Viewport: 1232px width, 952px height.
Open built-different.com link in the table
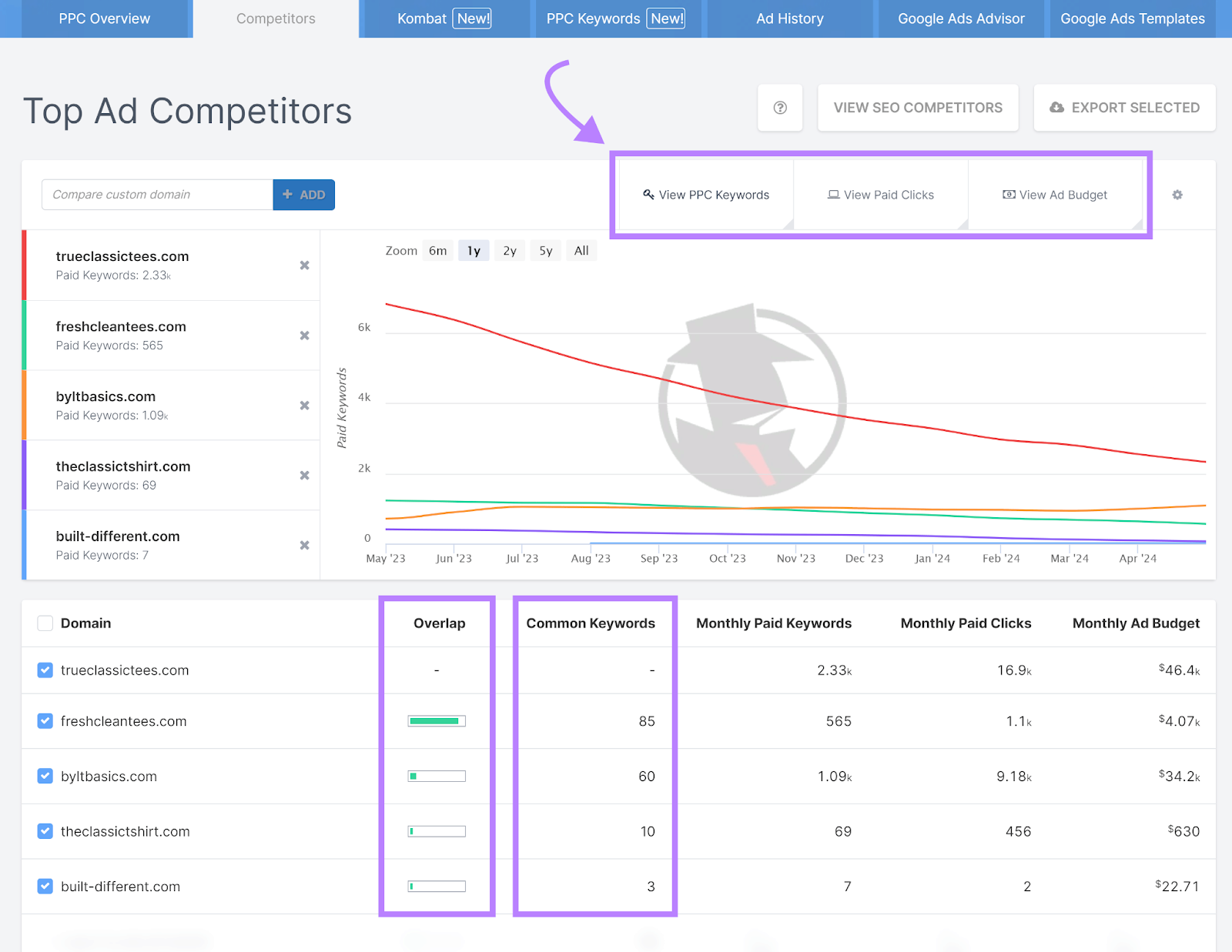tap(120, 887)
